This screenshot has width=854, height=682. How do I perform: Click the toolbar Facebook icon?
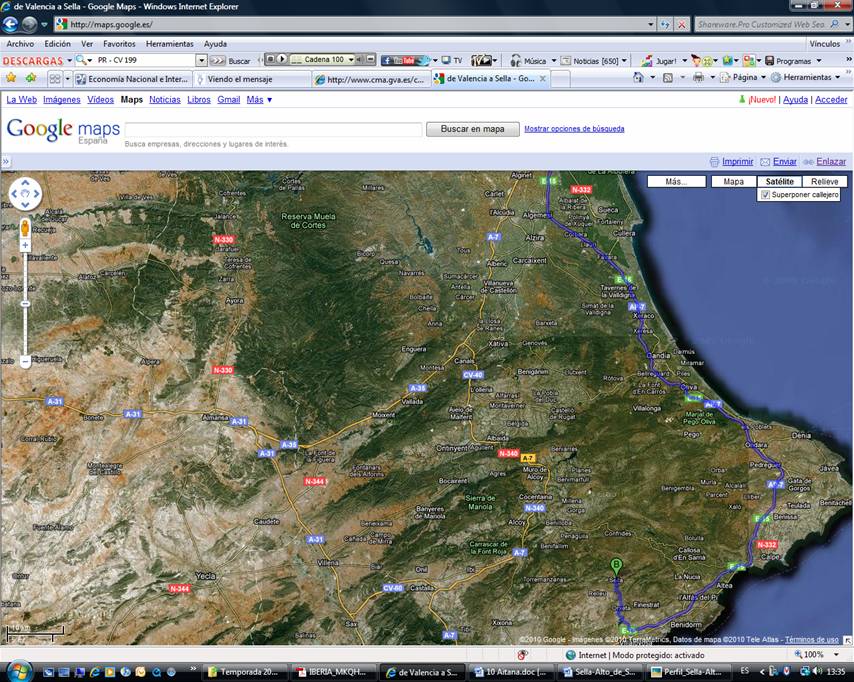tap(387, 60)
